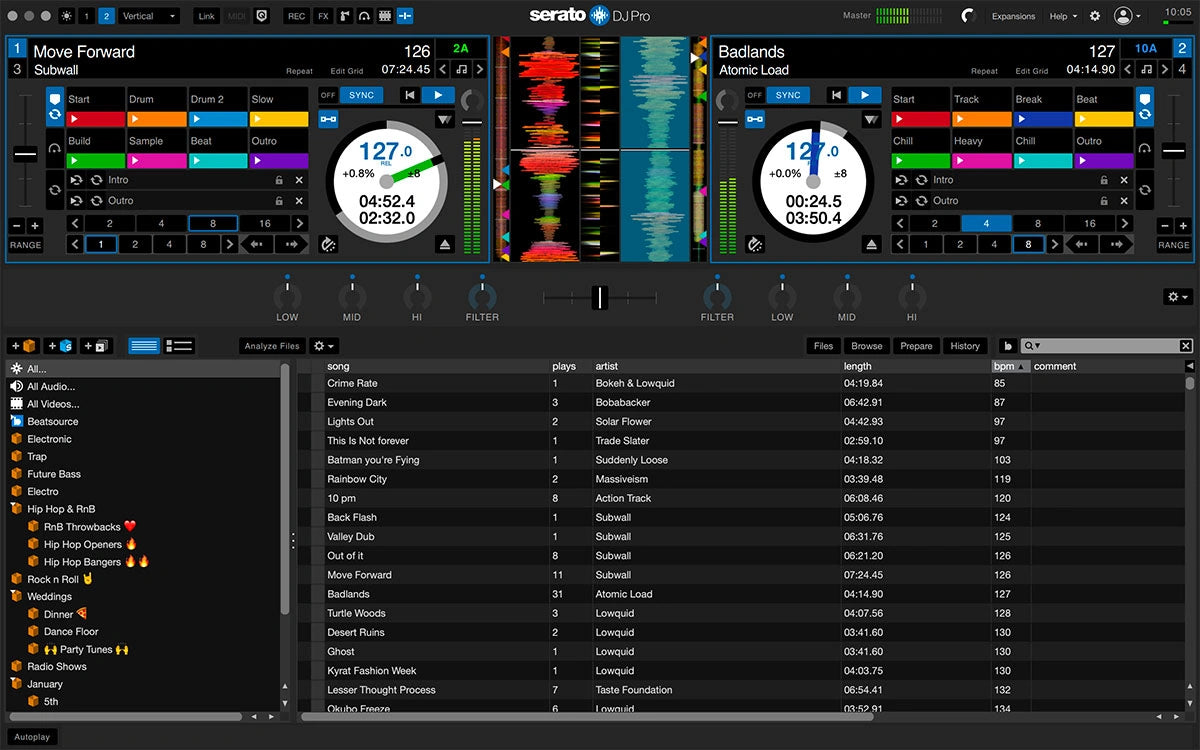Turn sync OFF on Badlands deck
Screen dimensions: 1200x750
click(755, 95)
